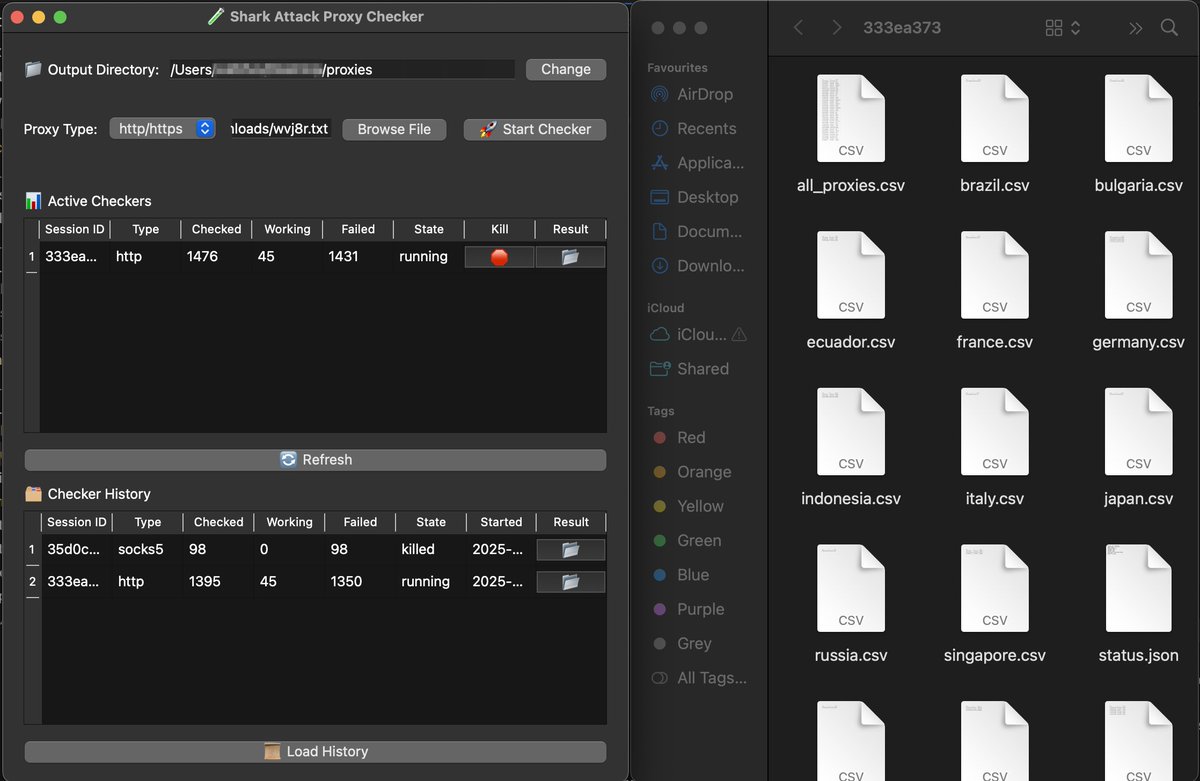Open result folder of killed socks5 session
The width and height of the screenshot is (1200, 781).
pyautogui.click(x=570, y=549)
